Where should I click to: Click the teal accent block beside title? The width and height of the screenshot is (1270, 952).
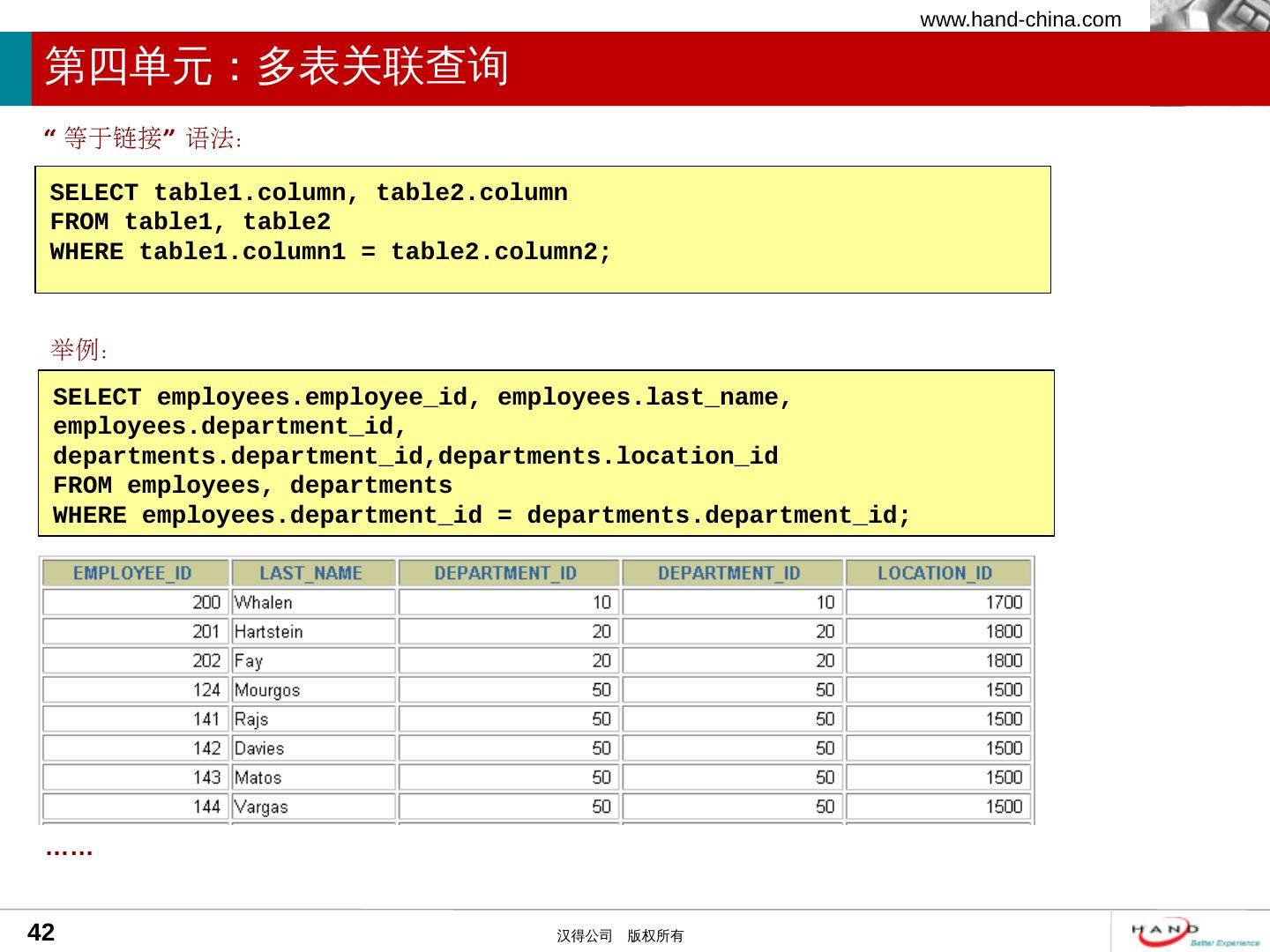click(x=15, y=69)
